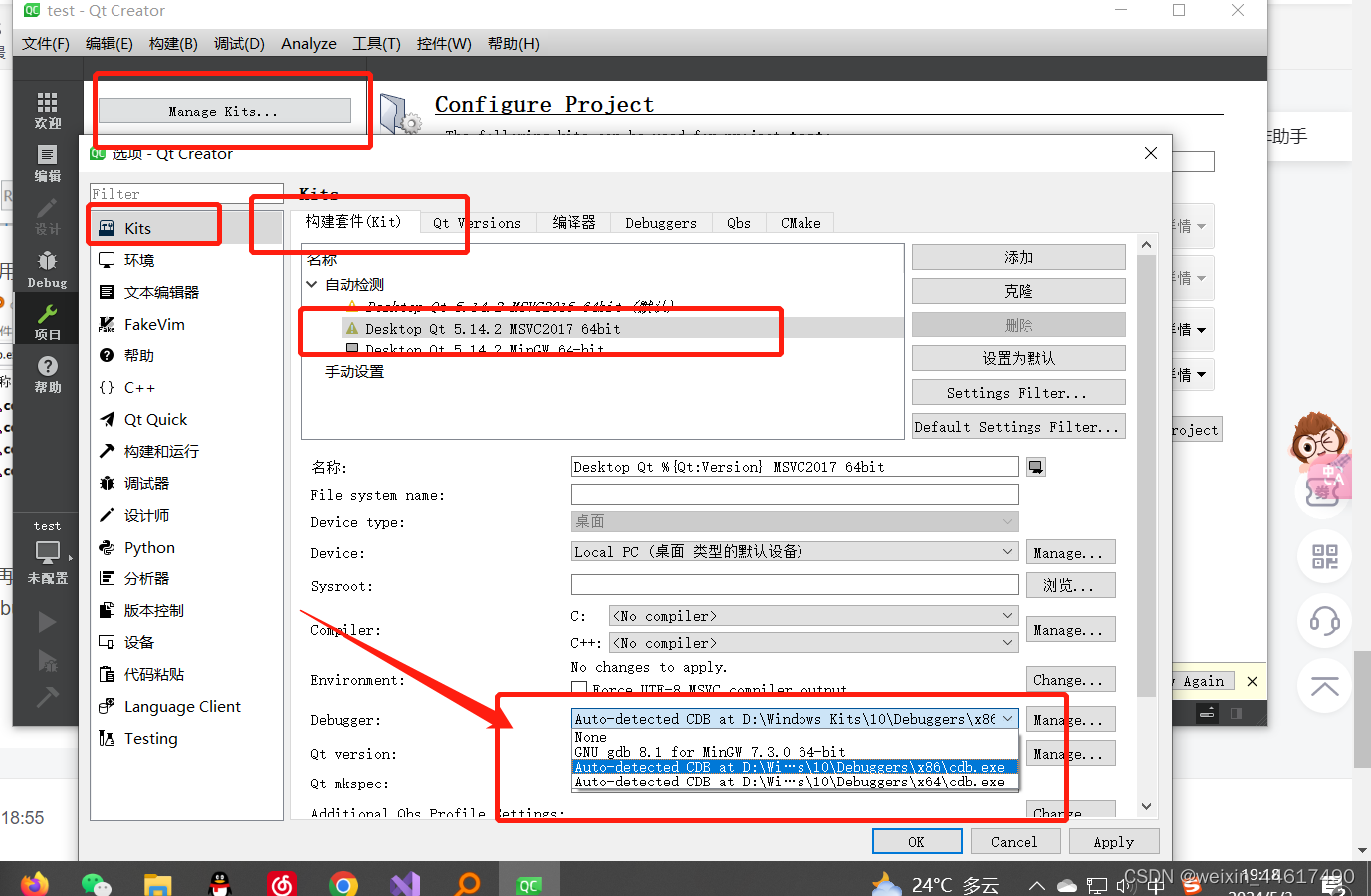Image resolution: width=1371 pixels, height=896 pixels.
Task: Click the kit icon button beside name field
Action: coord(1036,467)
